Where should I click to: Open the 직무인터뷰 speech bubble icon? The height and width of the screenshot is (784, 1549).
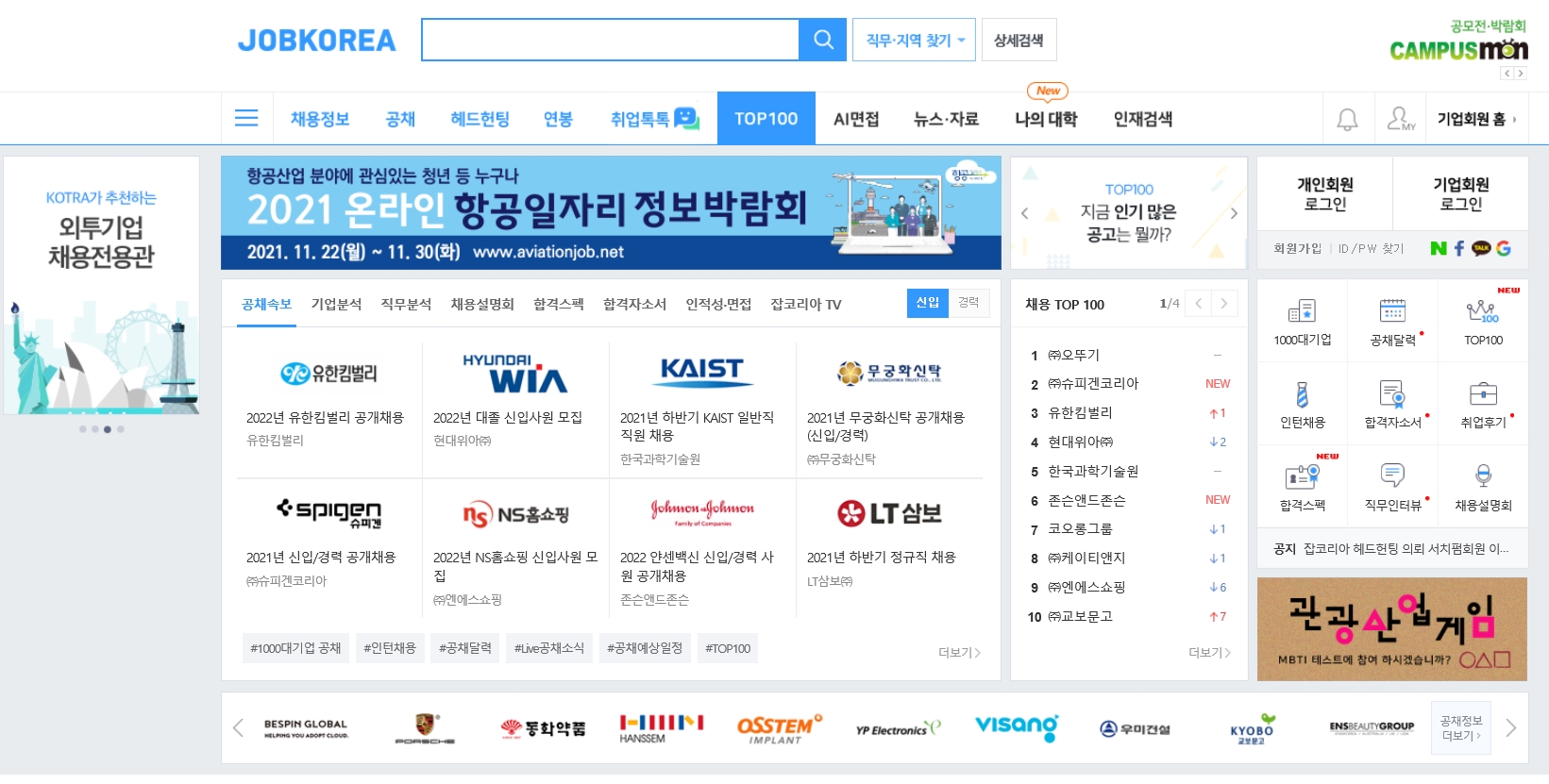[1393, 475]
